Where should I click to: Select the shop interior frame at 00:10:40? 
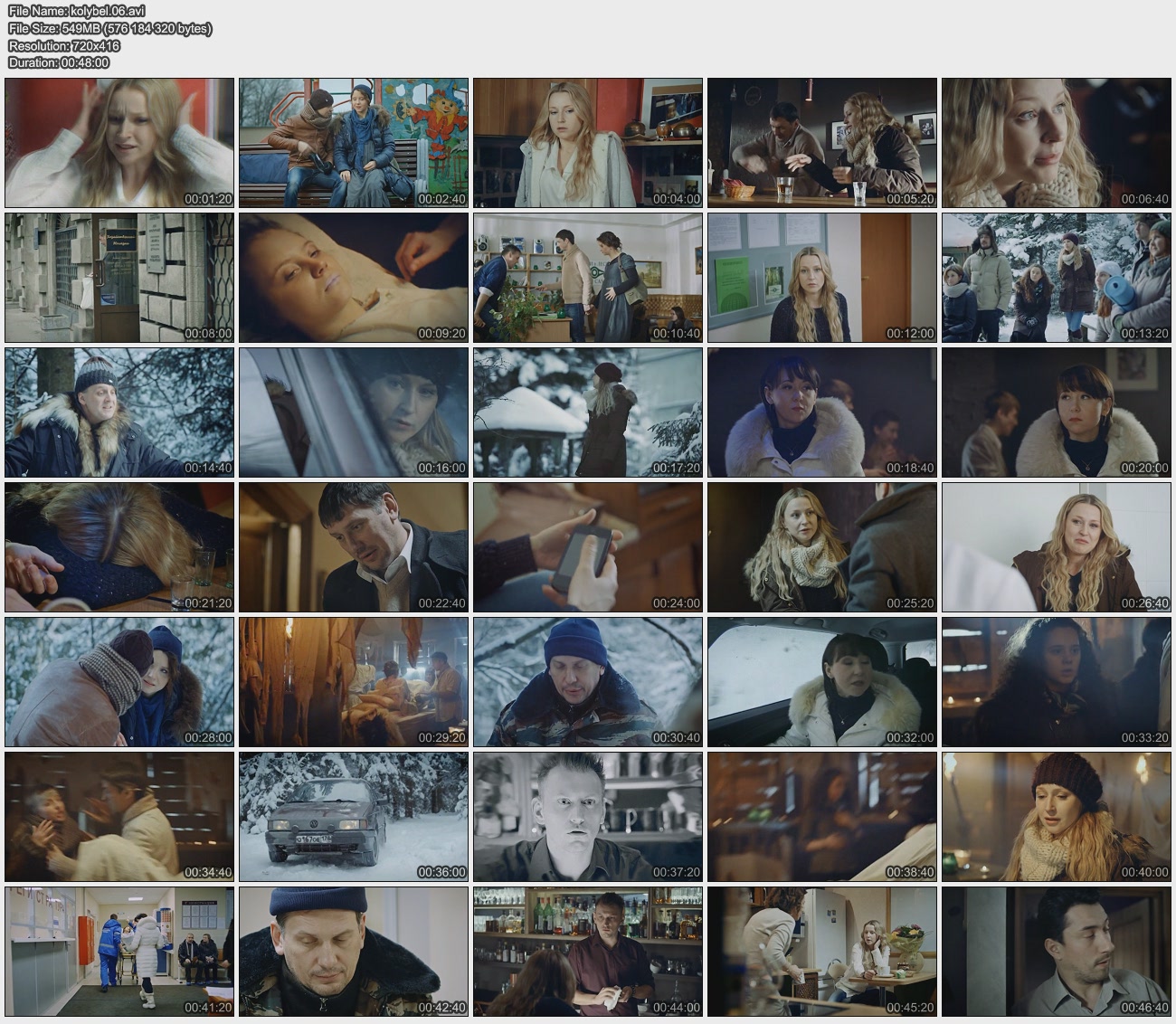point(588,278)
